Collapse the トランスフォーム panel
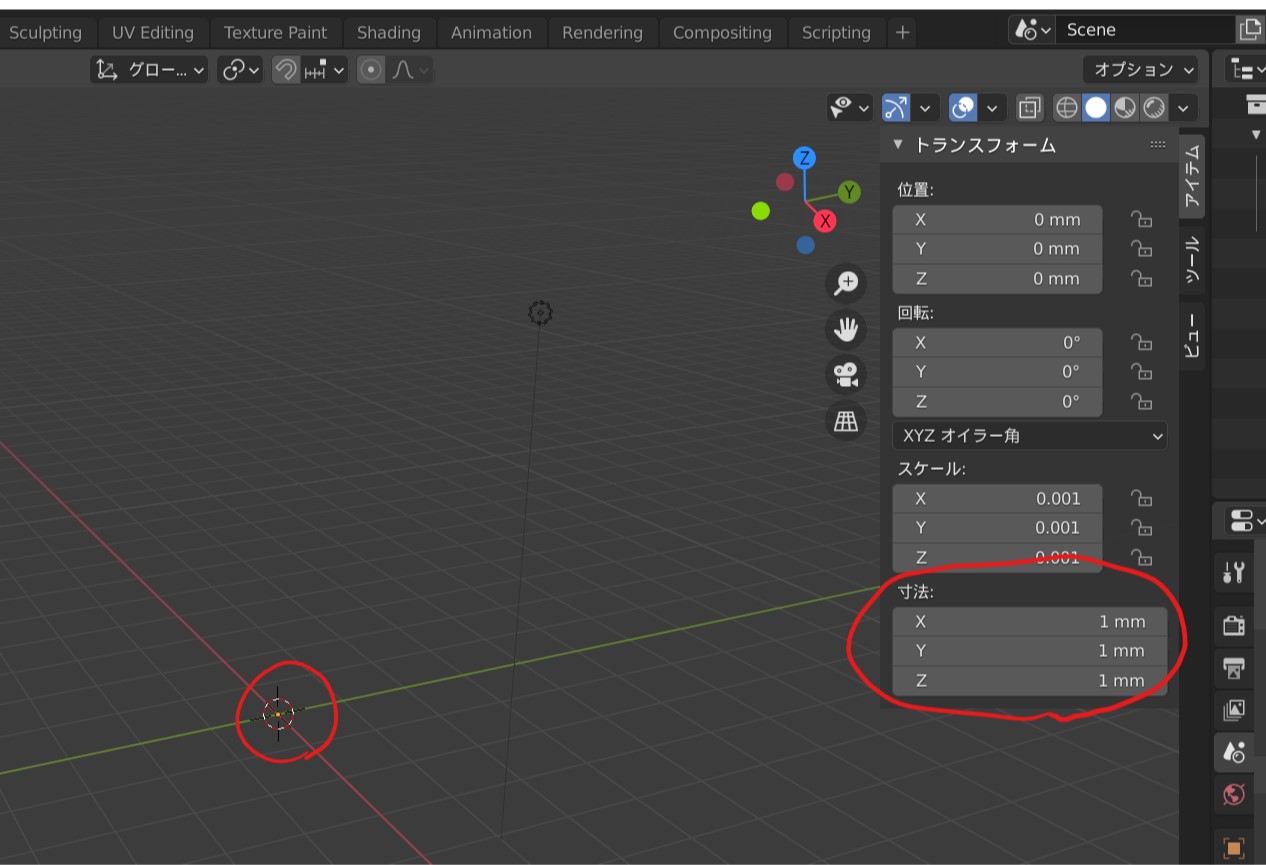The height and width of the screenshot is (865, 1266). click(898, 144)
